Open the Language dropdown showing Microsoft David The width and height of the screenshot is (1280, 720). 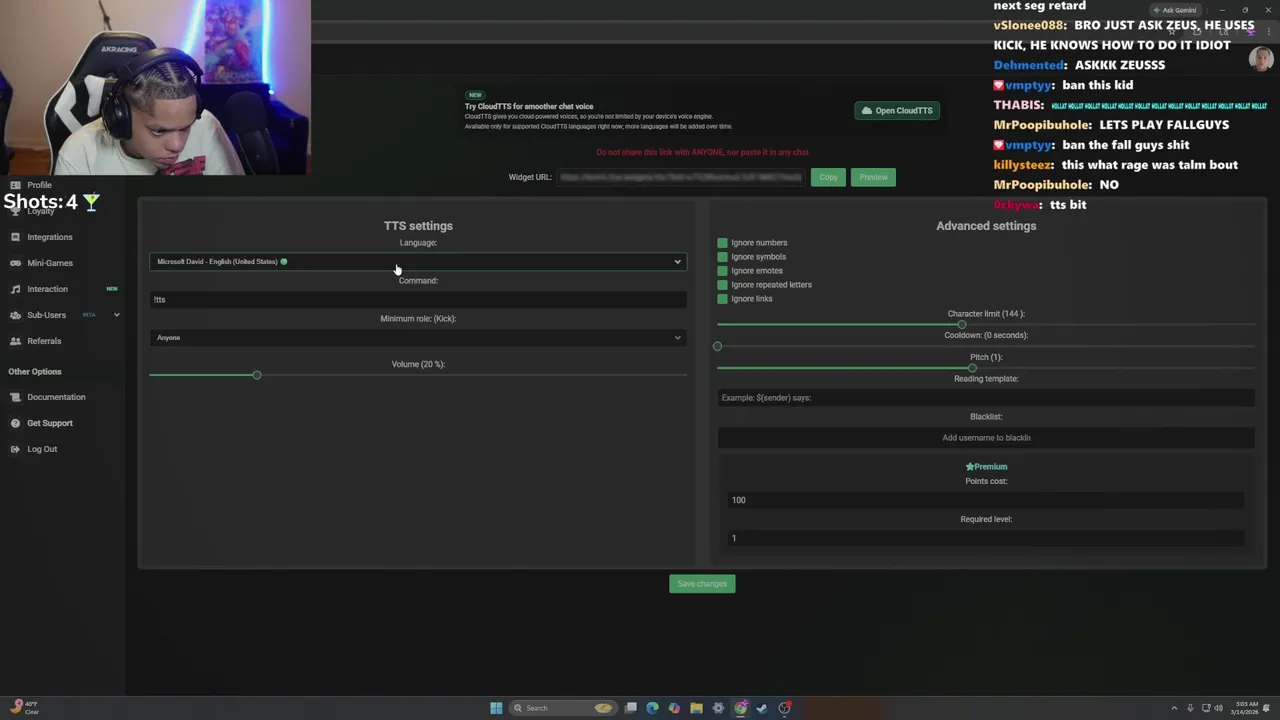(x=418, y=262)
